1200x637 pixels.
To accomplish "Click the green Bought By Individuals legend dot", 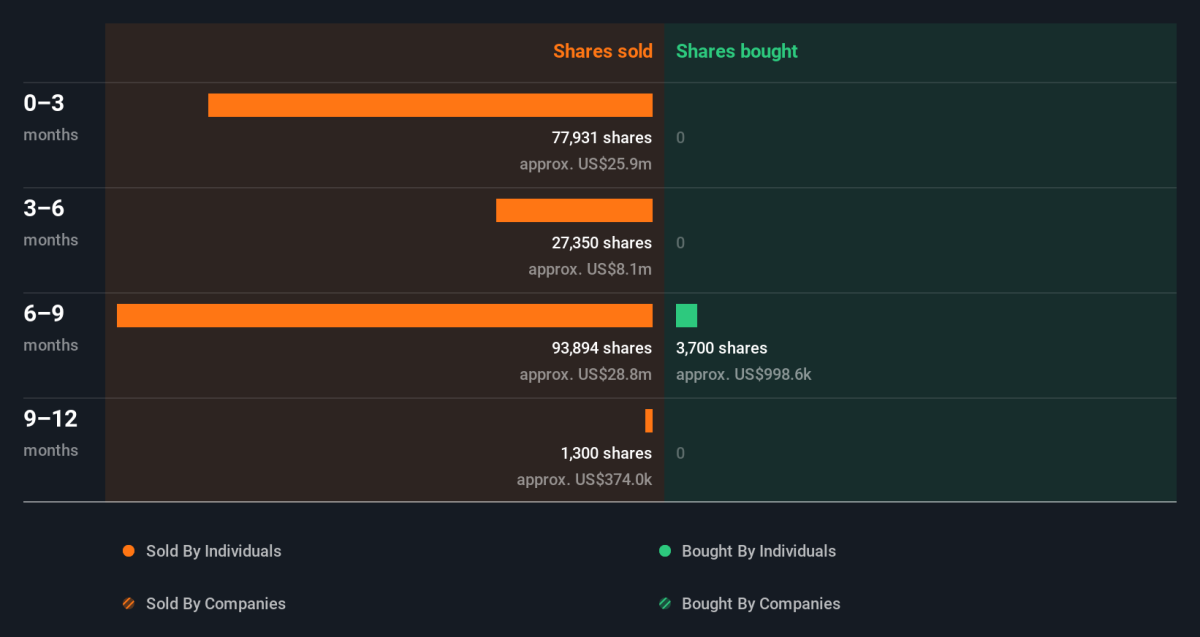I will coord(664,551).
